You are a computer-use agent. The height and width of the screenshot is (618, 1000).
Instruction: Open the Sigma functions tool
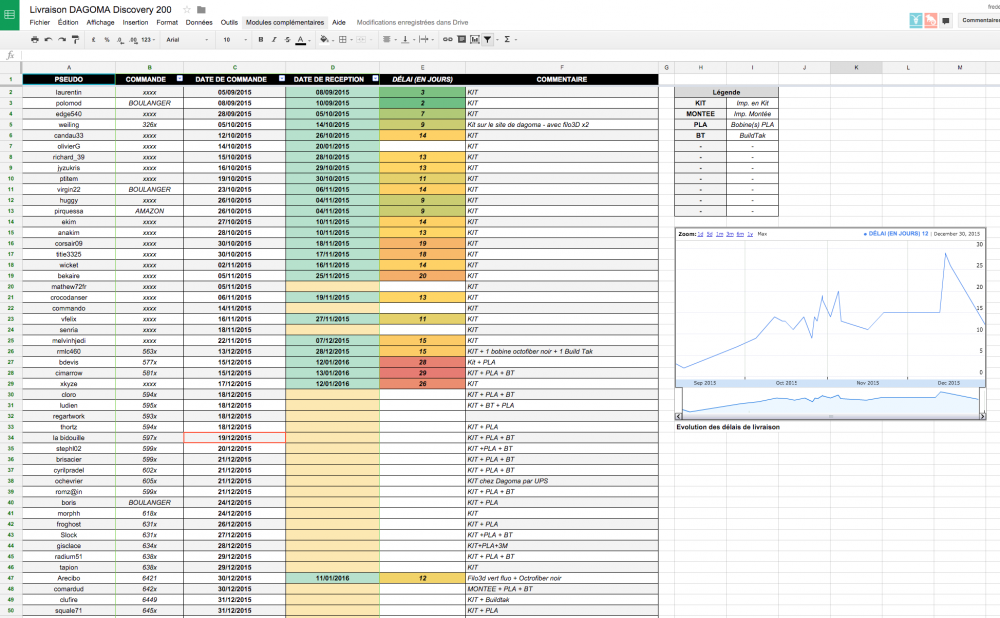tap(507, 40)
